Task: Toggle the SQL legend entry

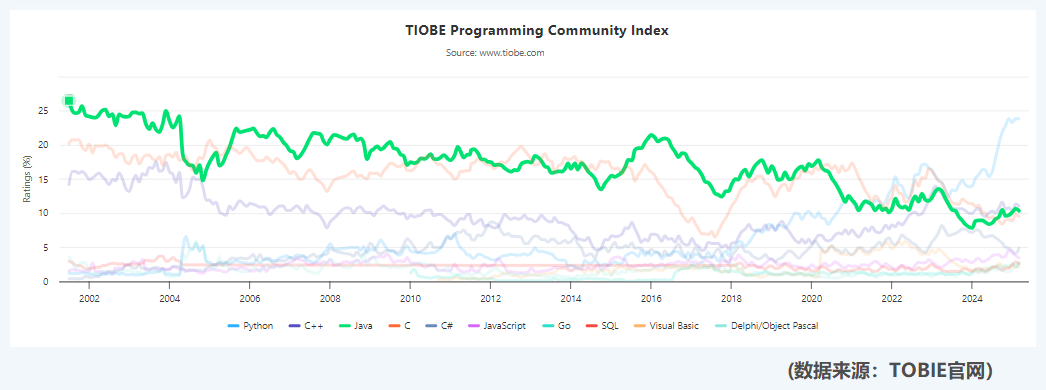Action: [x=601, y=326]
